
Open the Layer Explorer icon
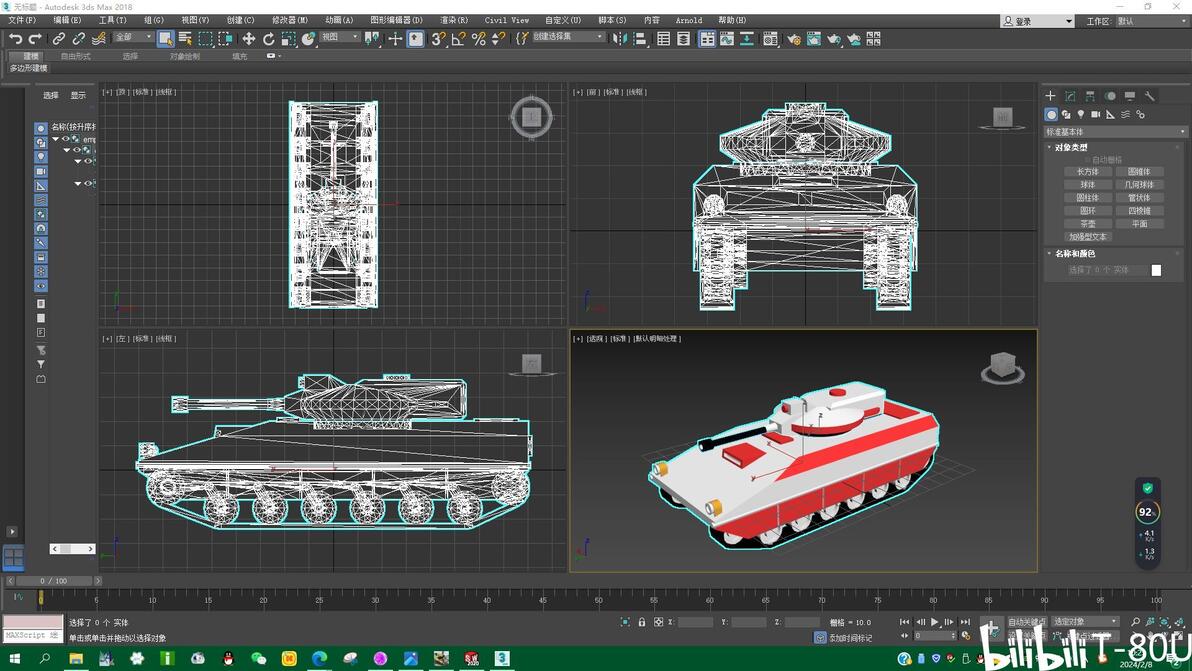click(683, 39)
